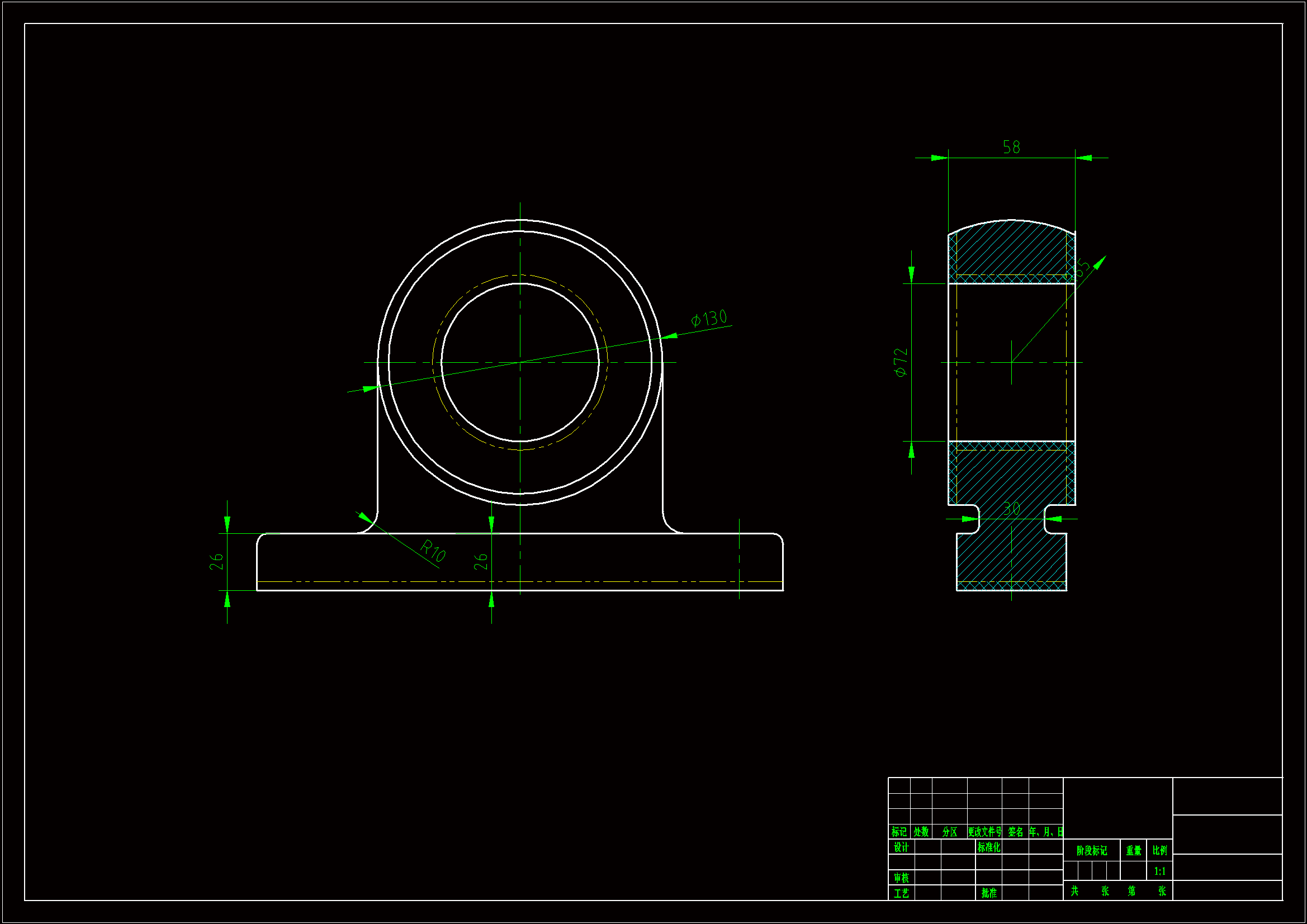This screenshot has height=924, width=1307.
Task: Select the leftmost 26 base height dimension
Action: (x=216, y=562)
